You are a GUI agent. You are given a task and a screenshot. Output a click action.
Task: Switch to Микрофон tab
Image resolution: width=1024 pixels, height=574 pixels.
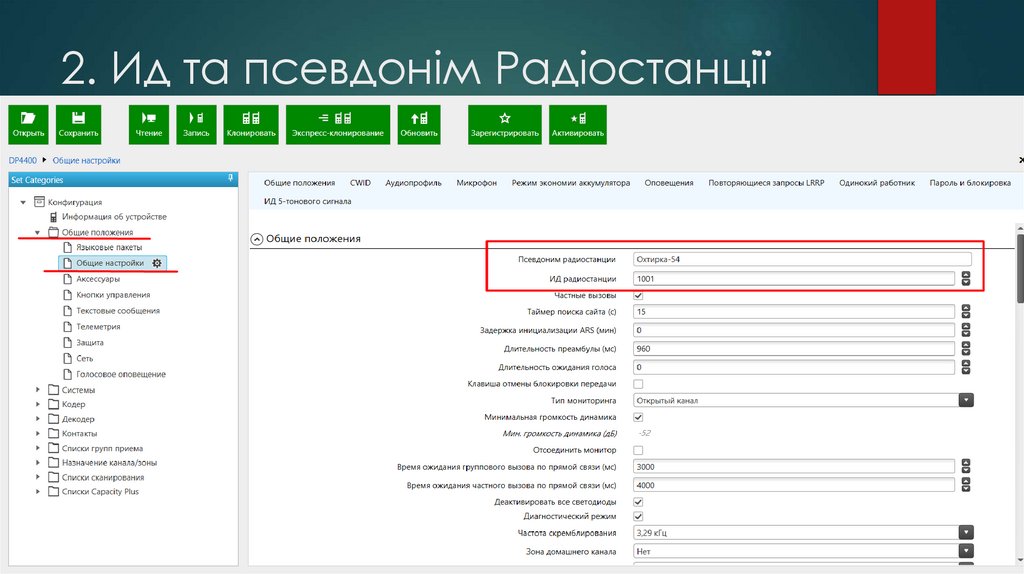(477, 183)
